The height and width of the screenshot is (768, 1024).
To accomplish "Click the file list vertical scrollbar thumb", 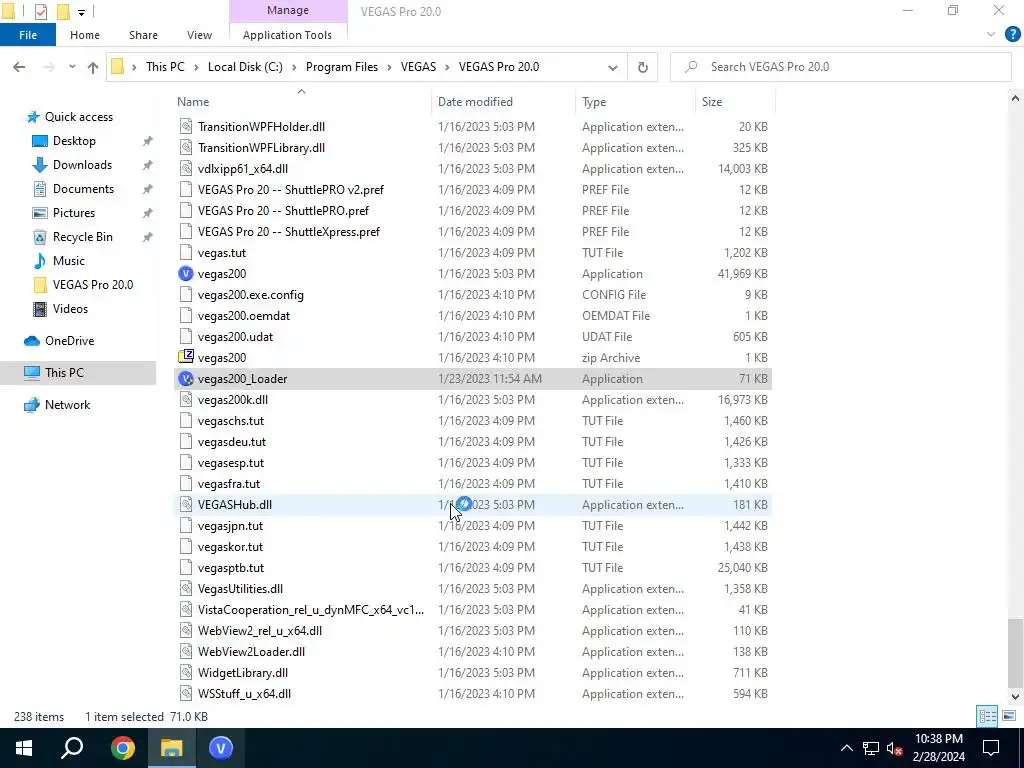I will (x=1015, y=652).
